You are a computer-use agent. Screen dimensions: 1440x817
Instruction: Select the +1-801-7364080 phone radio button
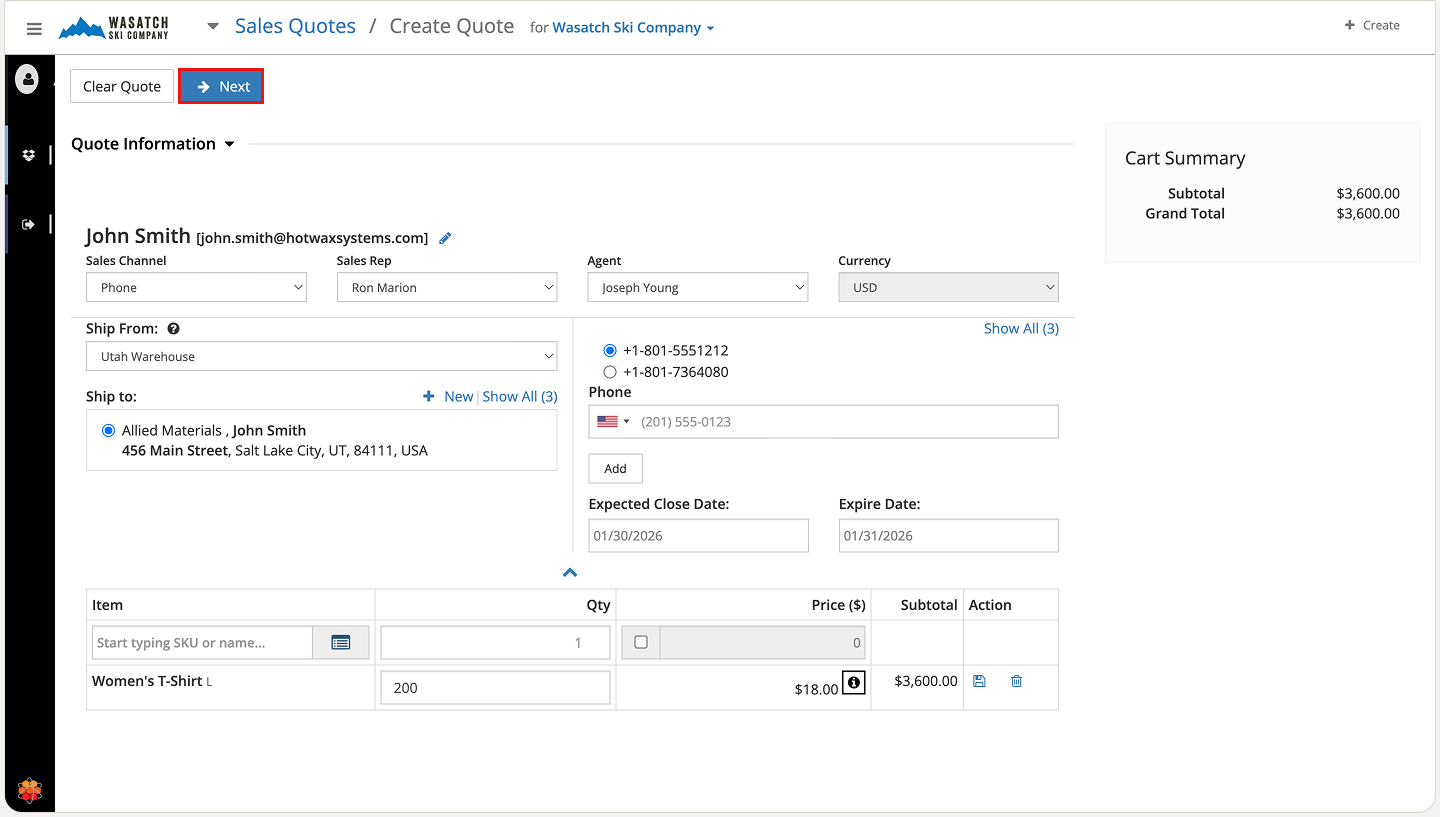point(610,372)
